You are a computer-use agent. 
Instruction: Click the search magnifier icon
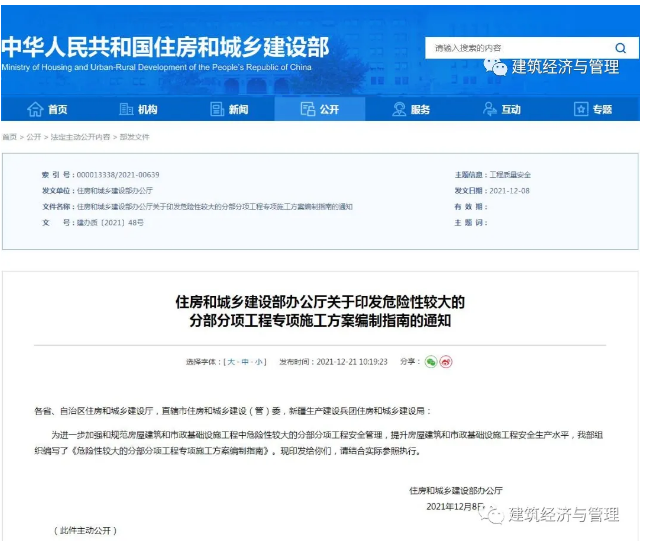(620, 48)
